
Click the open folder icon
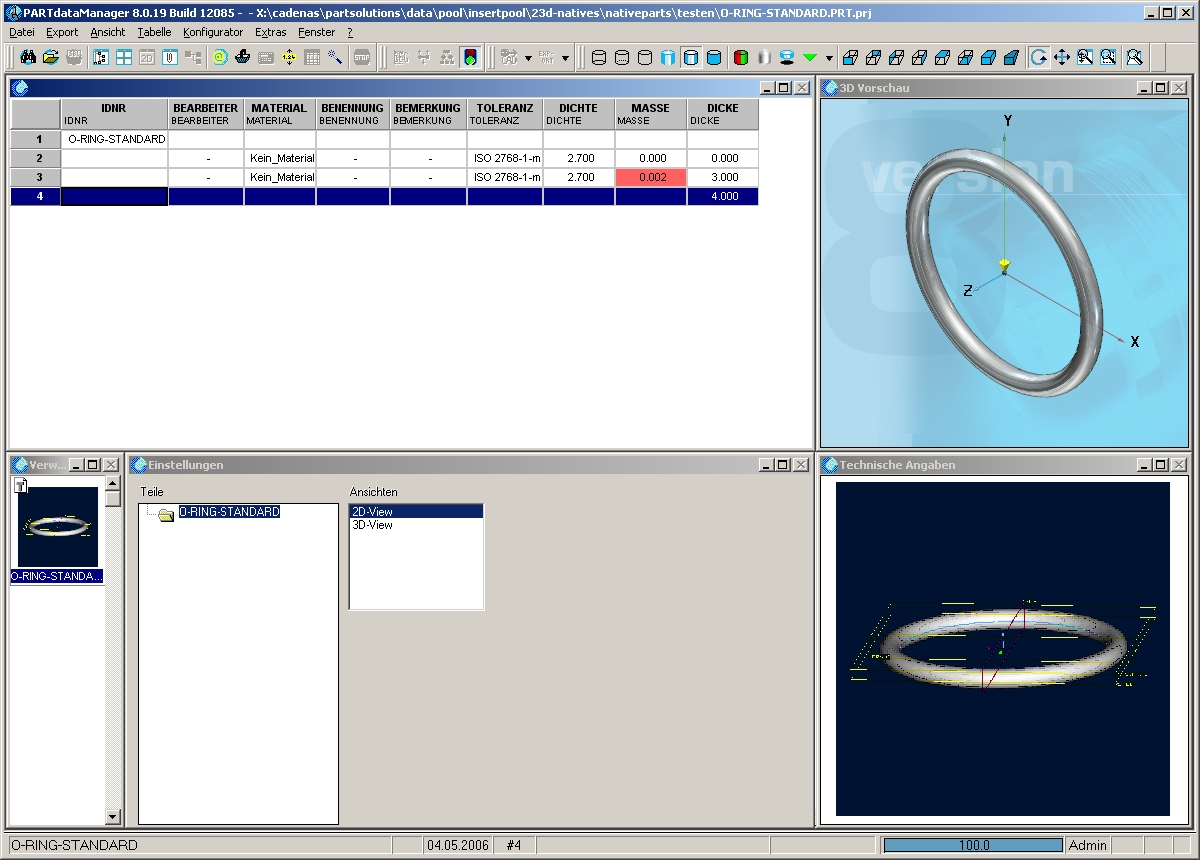pyautogui.click(x=50, y=58)
